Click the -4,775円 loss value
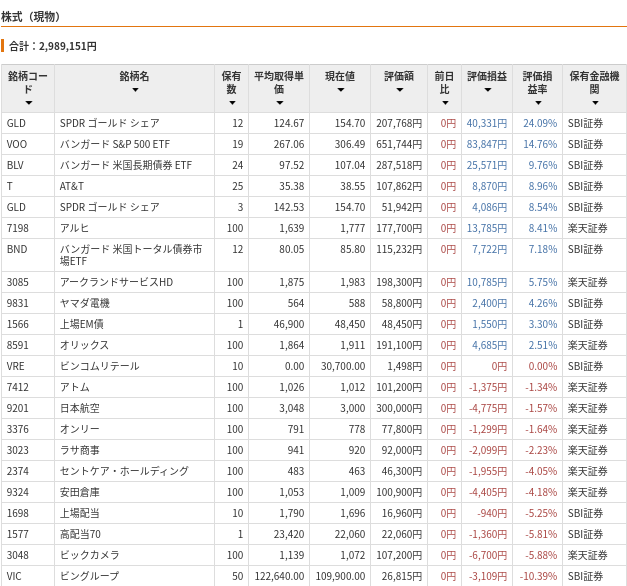The image size is (627, 586). pyautogui.click(x=488, y=408)
